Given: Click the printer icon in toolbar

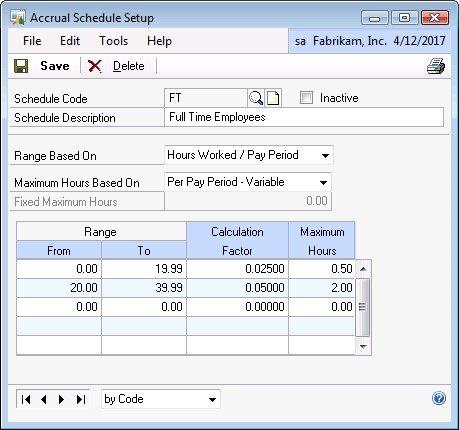Looking at the screenshot, I should pyautogui.click(x=436, y=66).
